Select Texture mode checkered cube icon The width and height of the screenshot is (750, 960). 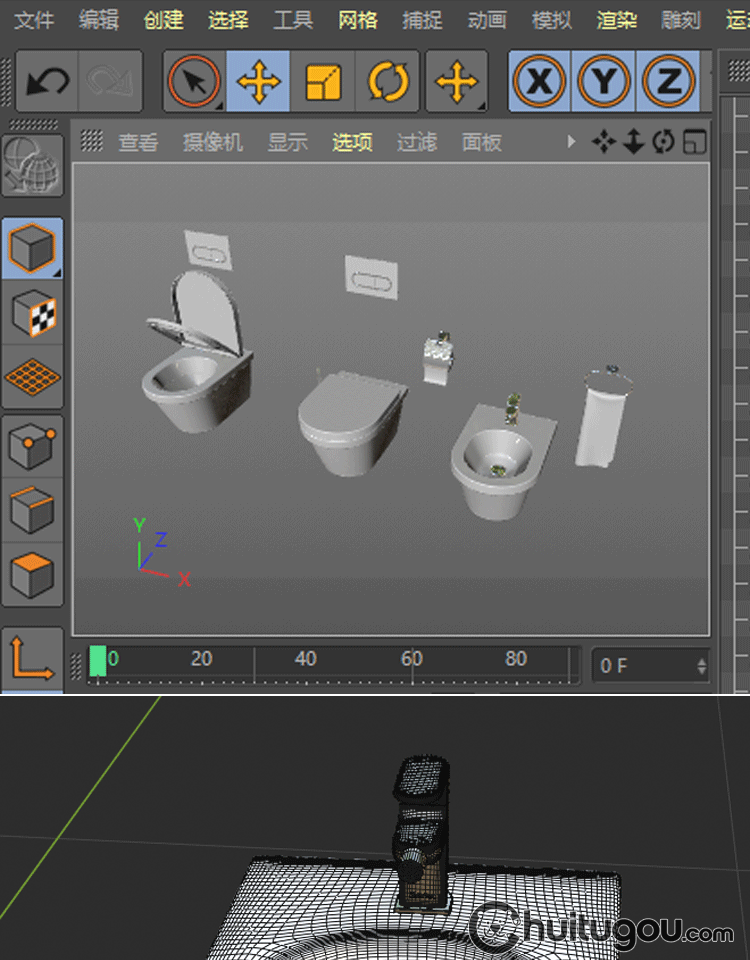tap(33, 312)
